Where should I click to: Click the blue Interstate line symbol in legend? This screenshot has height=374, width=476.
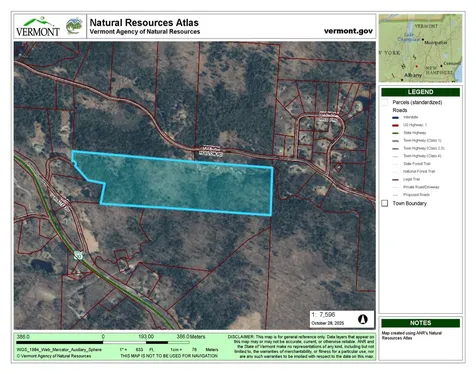pyautogui.click(x=395, y=117)
